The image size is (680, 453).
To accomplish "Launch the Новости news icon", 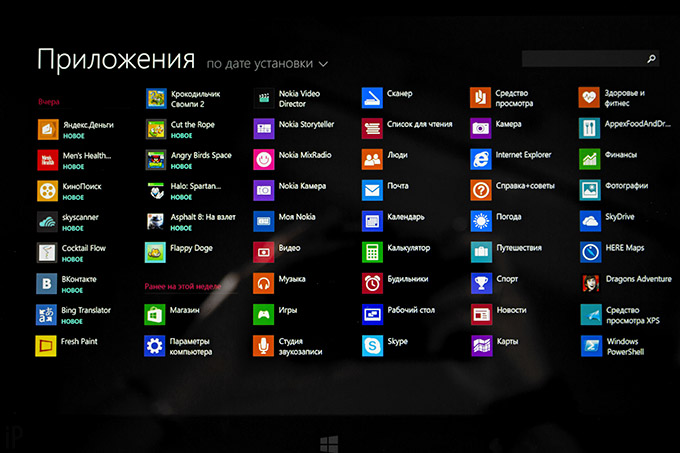I will (x=482, y=315).
